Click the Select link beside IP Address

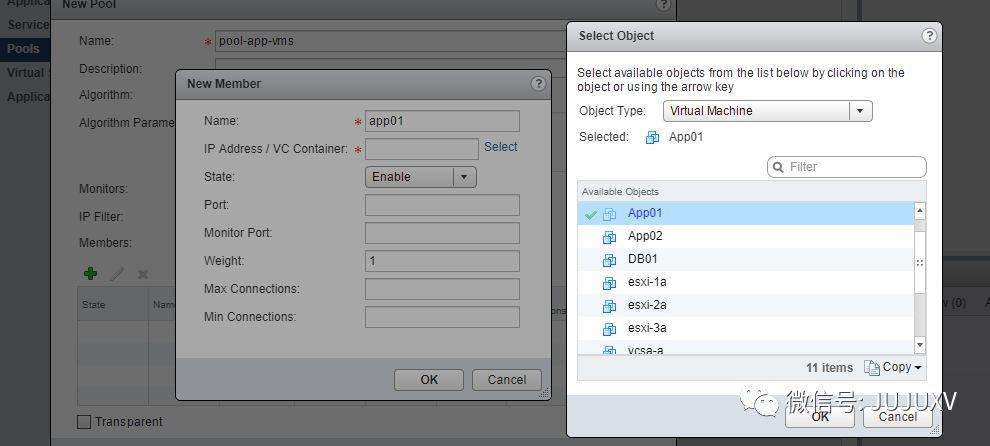click(x=501, y=147)
